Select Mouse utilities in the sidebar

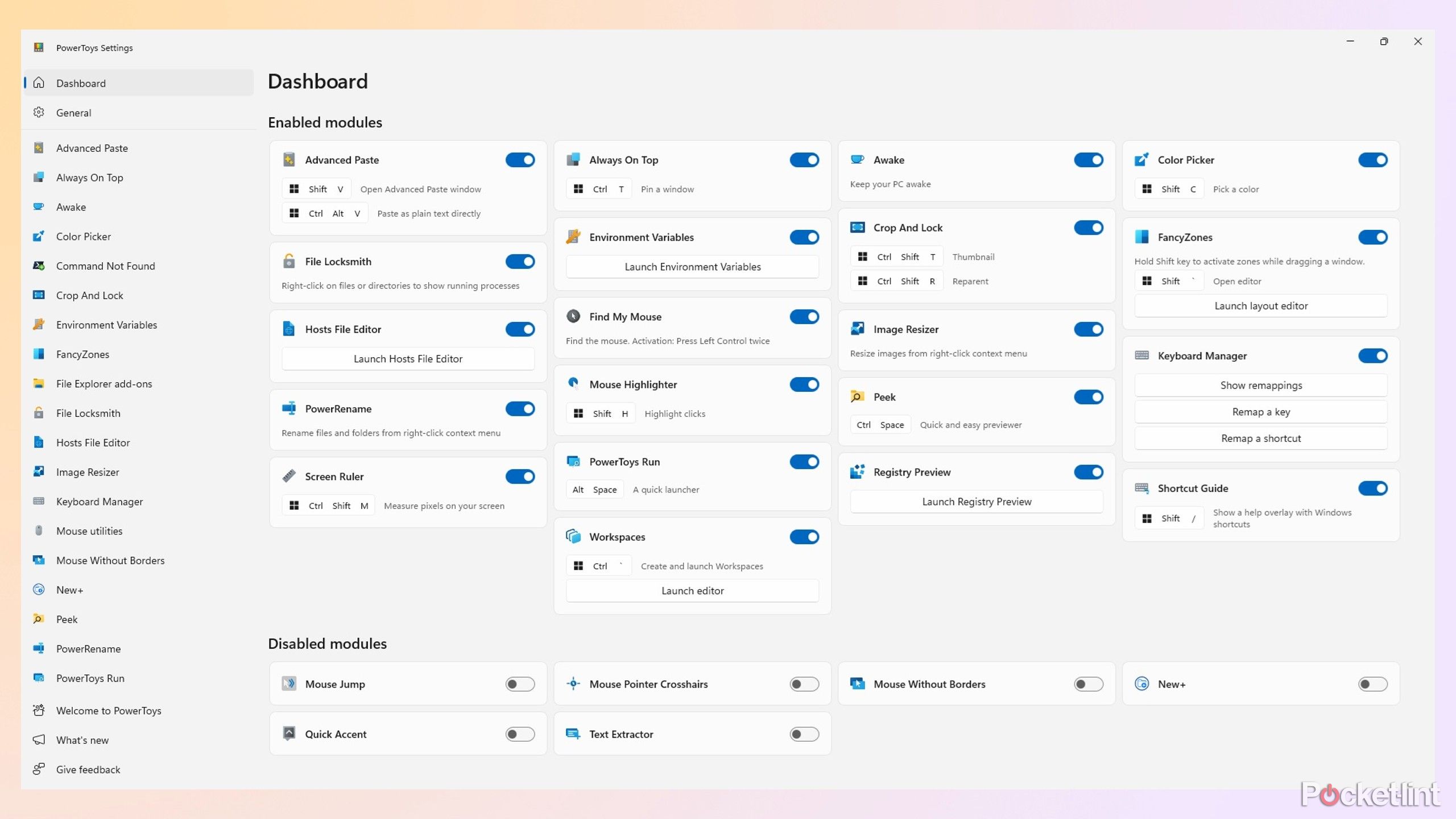click(x=139, y=531)
